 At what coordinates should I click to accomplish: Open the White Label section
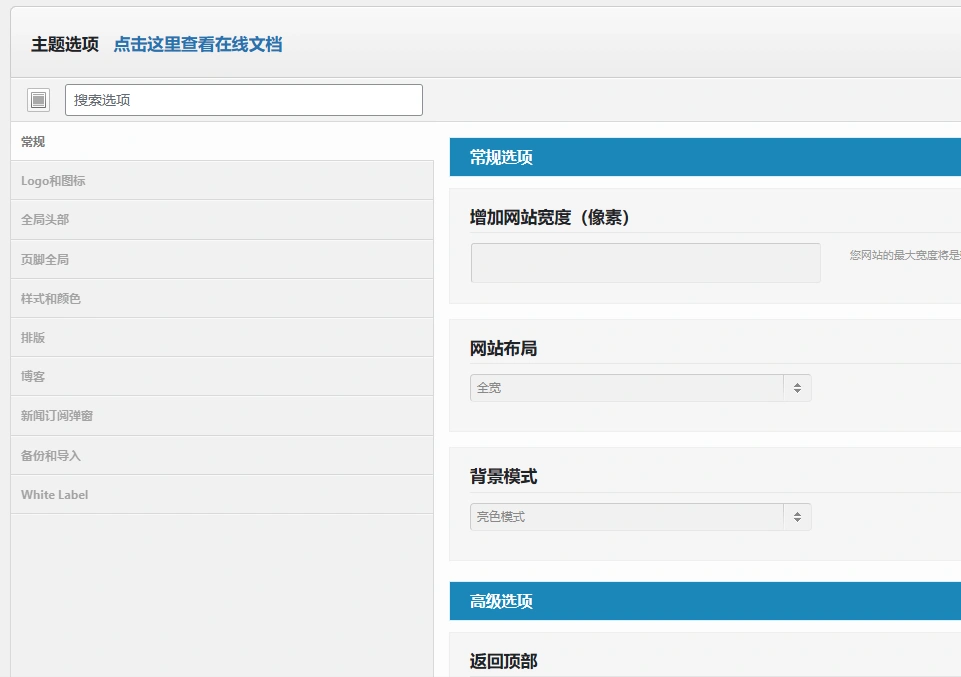click(x=54, y=494)
